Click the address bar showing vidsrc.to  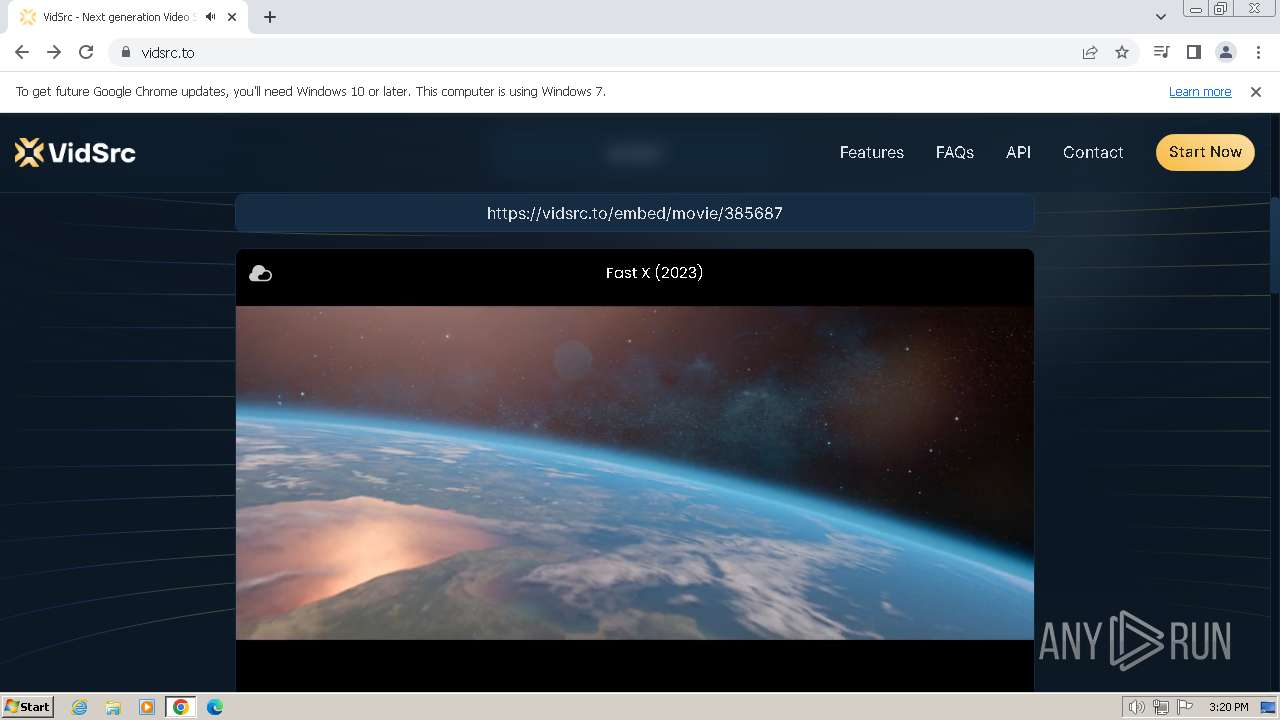(x=595, y=52)
